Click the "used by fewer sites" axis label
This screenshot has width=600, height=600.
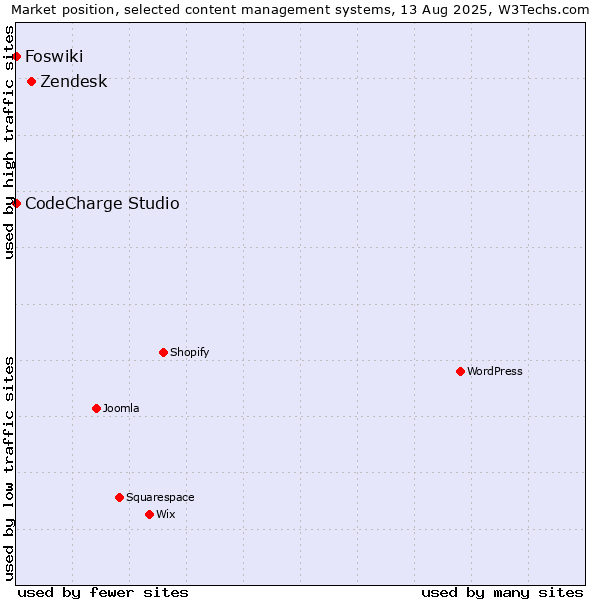tap(103, 593)
